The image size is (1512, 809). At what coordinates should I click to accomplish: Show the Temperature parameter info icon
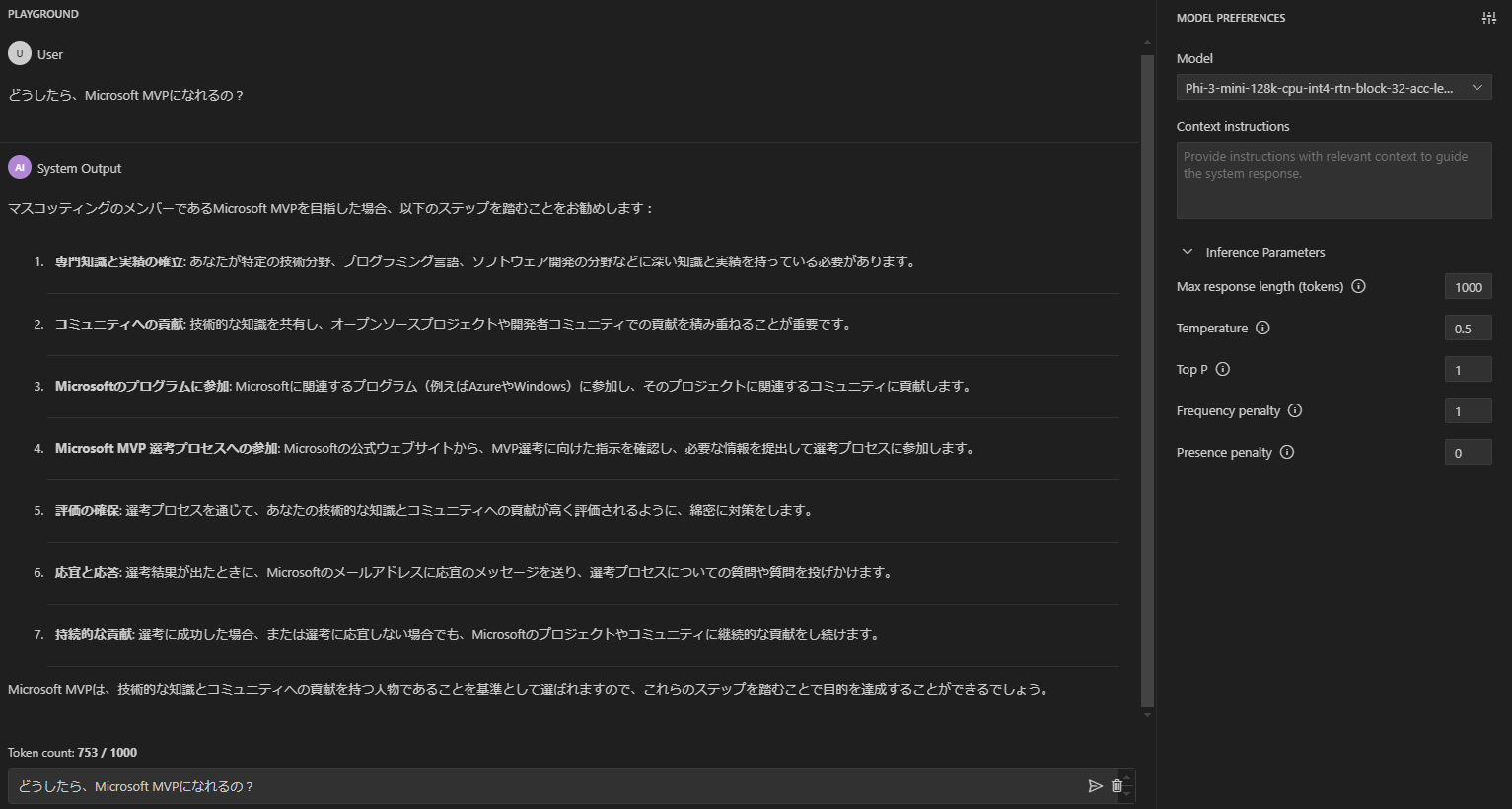click(x=1262, y=328)
